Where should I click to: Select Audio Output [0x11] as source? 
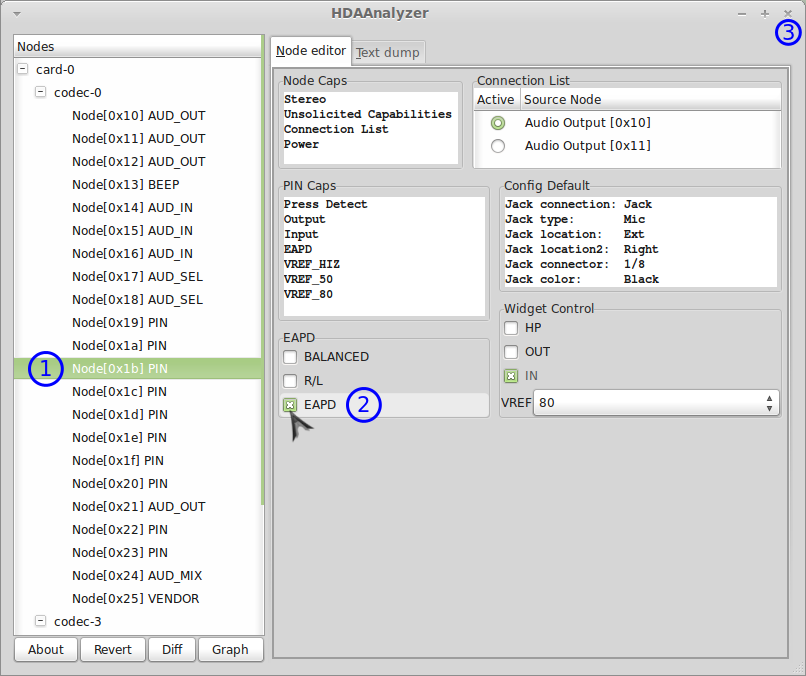click(497, 146)
